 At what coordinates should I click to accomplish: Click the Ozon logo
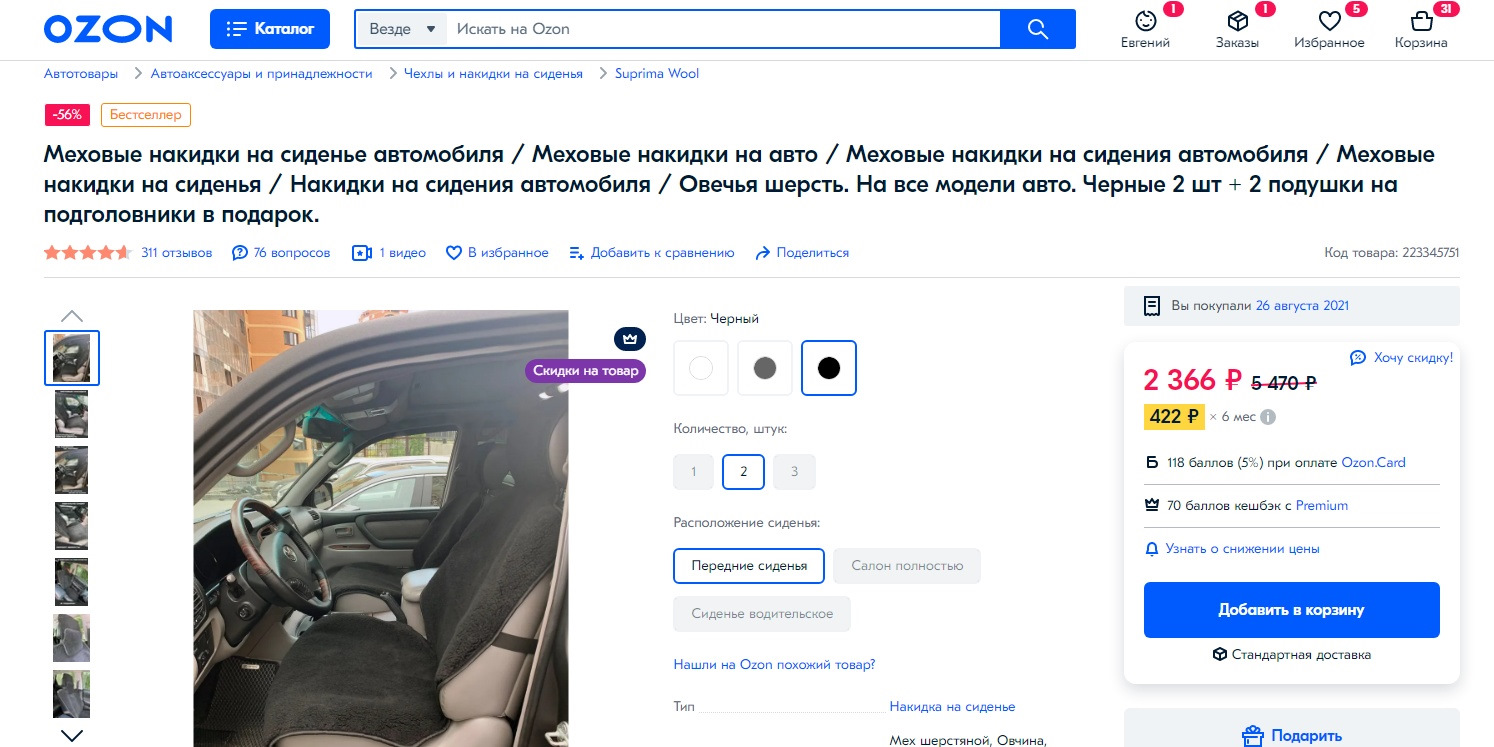107,29
